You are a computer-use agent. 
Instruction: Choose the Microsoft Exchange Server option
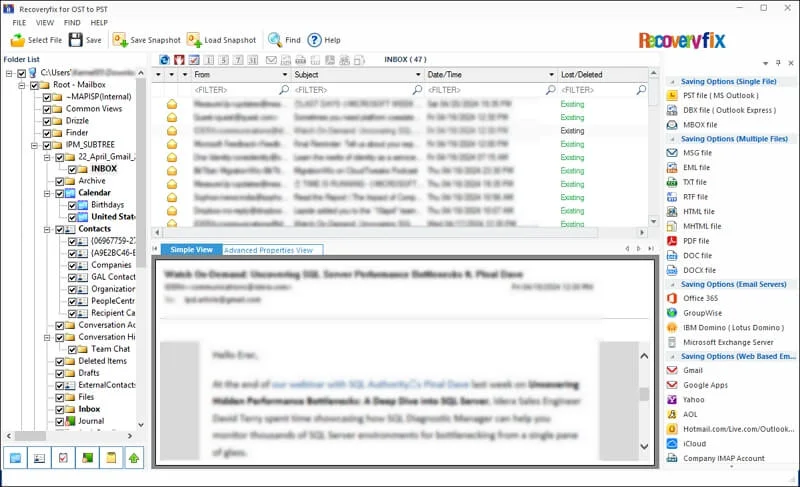pos(728,342)
